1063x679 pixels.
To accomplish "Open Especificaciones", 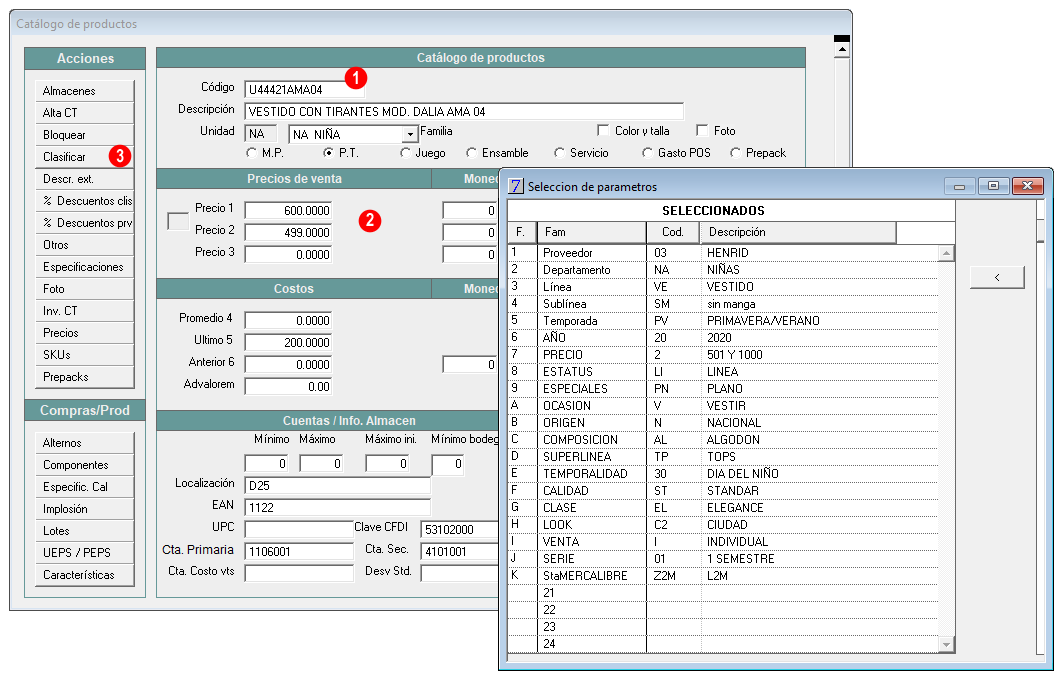I will 85,267.
